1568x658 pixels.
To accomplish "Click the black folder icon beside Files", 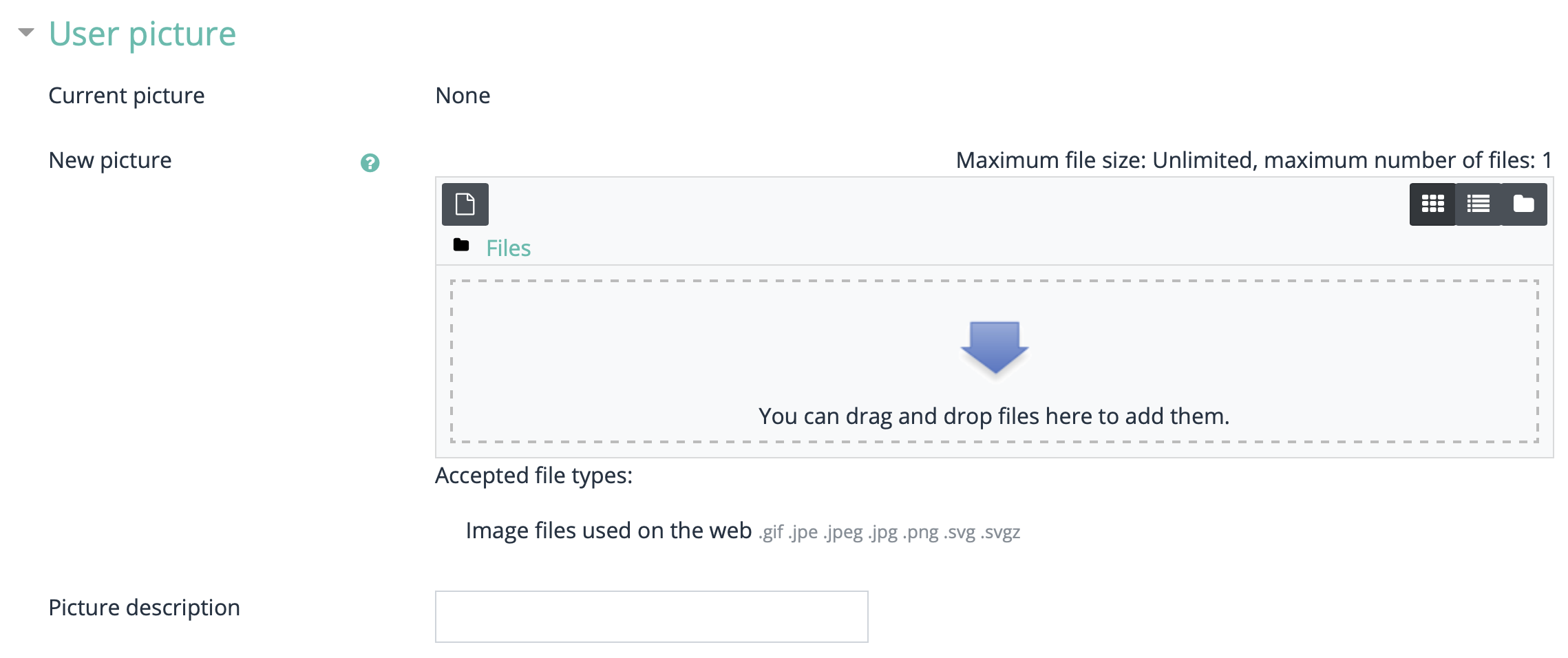I will [x=461, y=245].
